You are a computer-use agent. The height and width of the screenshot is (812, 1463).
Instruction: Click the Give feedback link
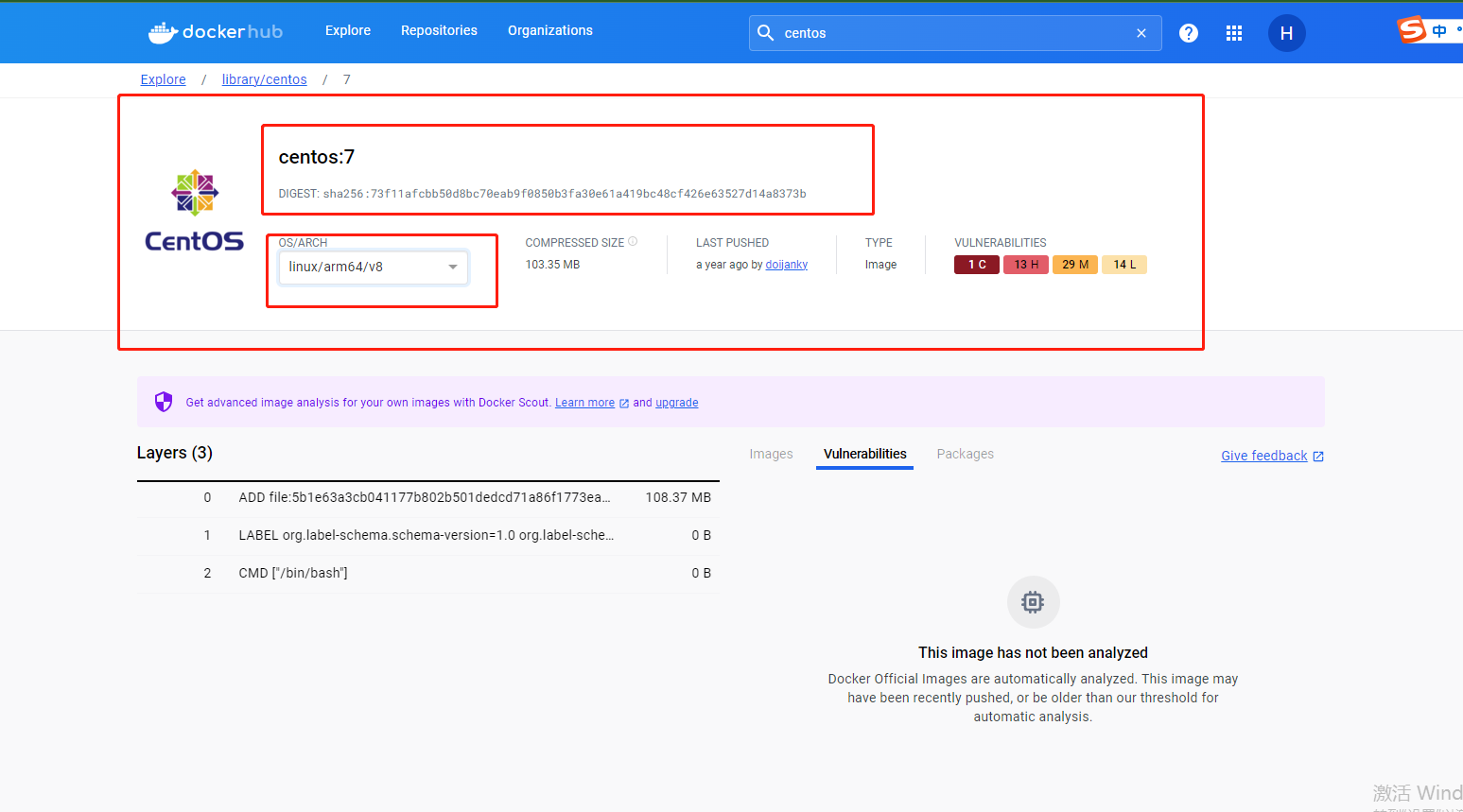click(1264, 456)
